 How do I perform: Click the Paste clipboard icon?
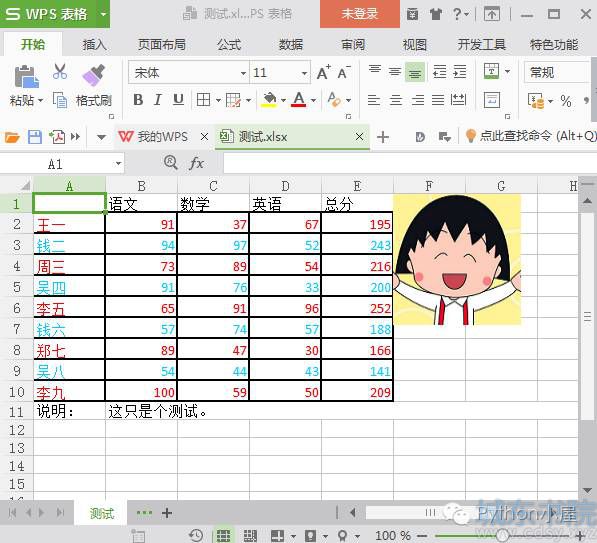pos(26,77)
